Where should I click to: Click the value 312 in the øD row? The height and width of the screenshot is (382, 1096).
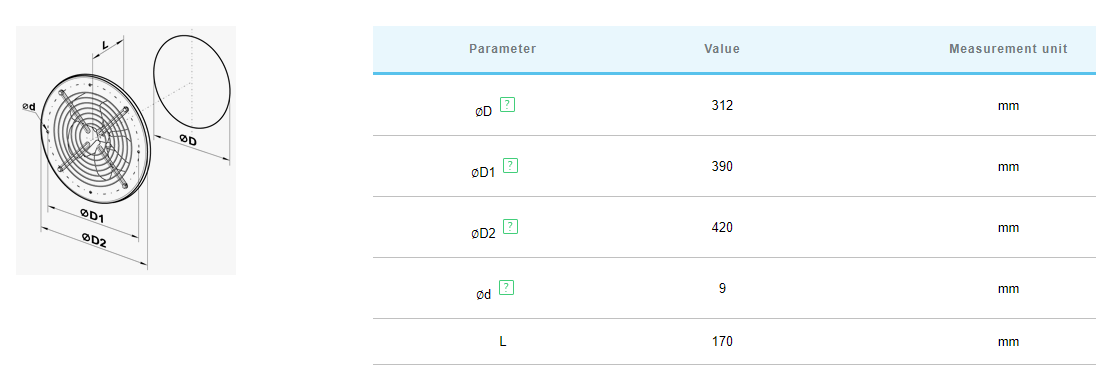(x=722, y=106)
